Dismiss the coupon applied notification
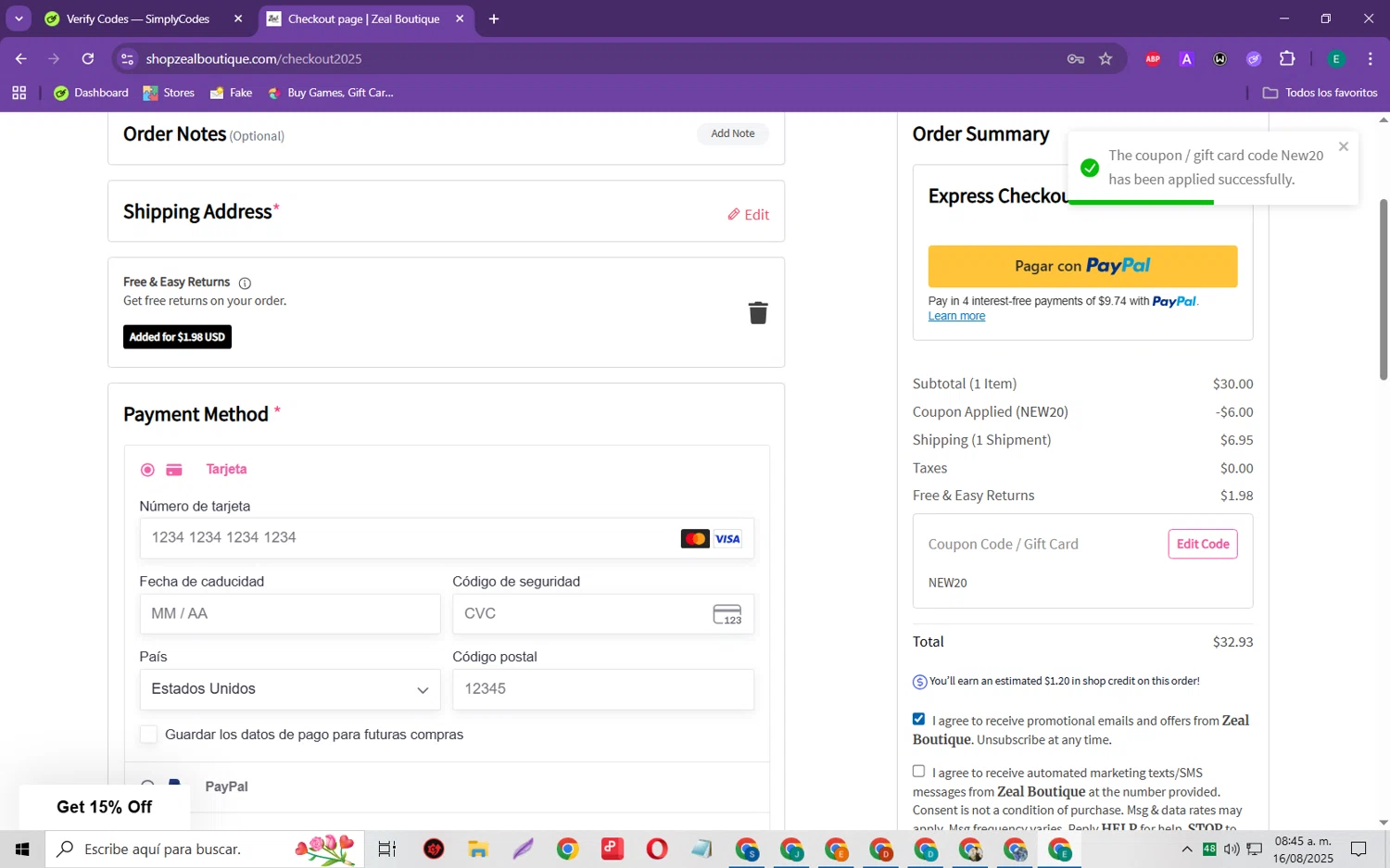This screenshot has width=1390, height=868. [1343, 146]
